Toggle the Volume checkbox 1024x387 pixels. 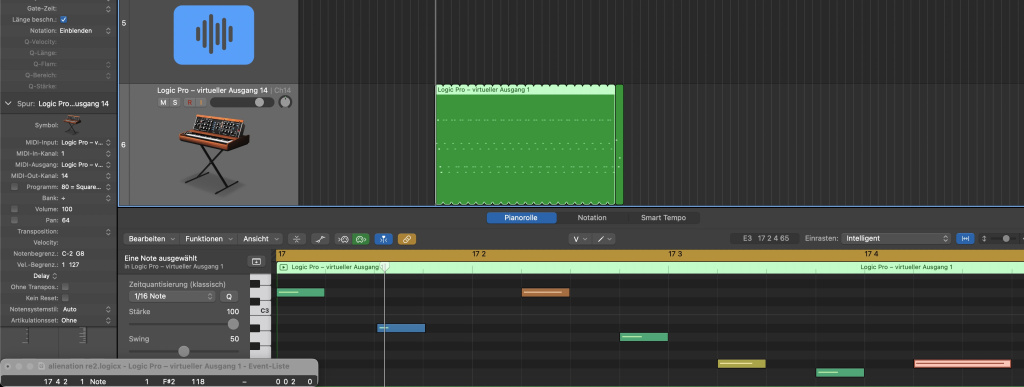[14, 209]
